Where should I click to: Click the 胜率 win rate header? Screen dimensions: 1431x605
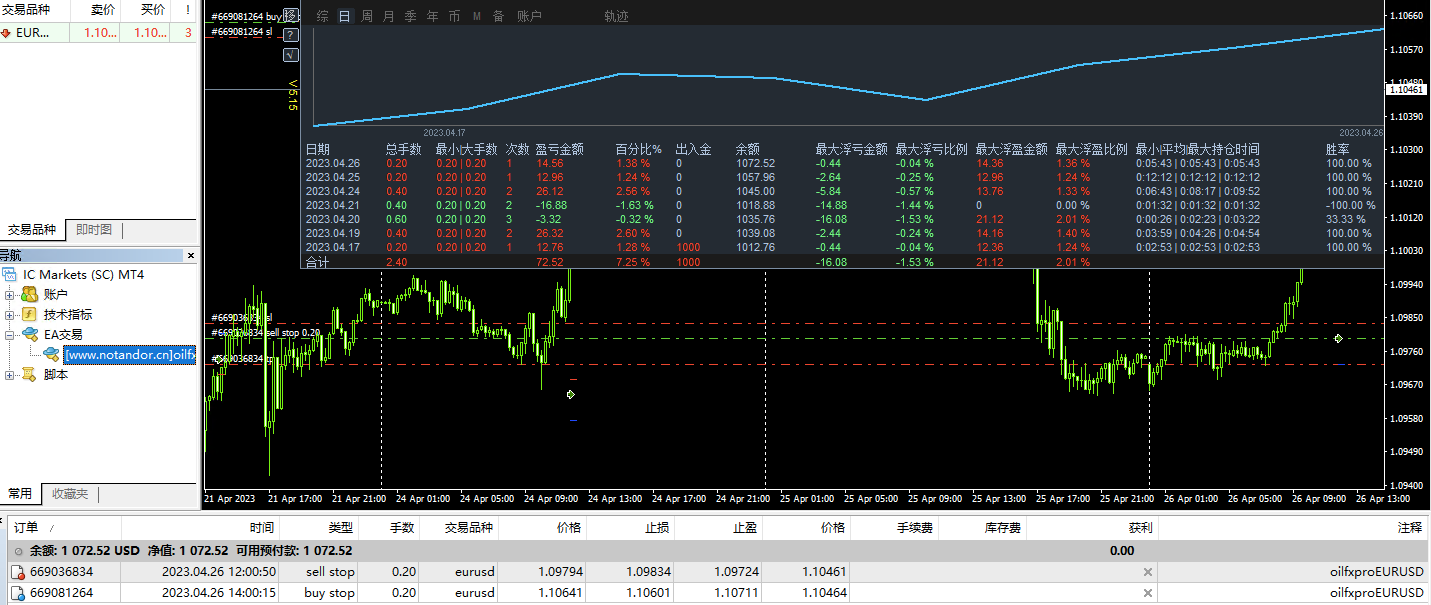click(x=1338, y=149)
